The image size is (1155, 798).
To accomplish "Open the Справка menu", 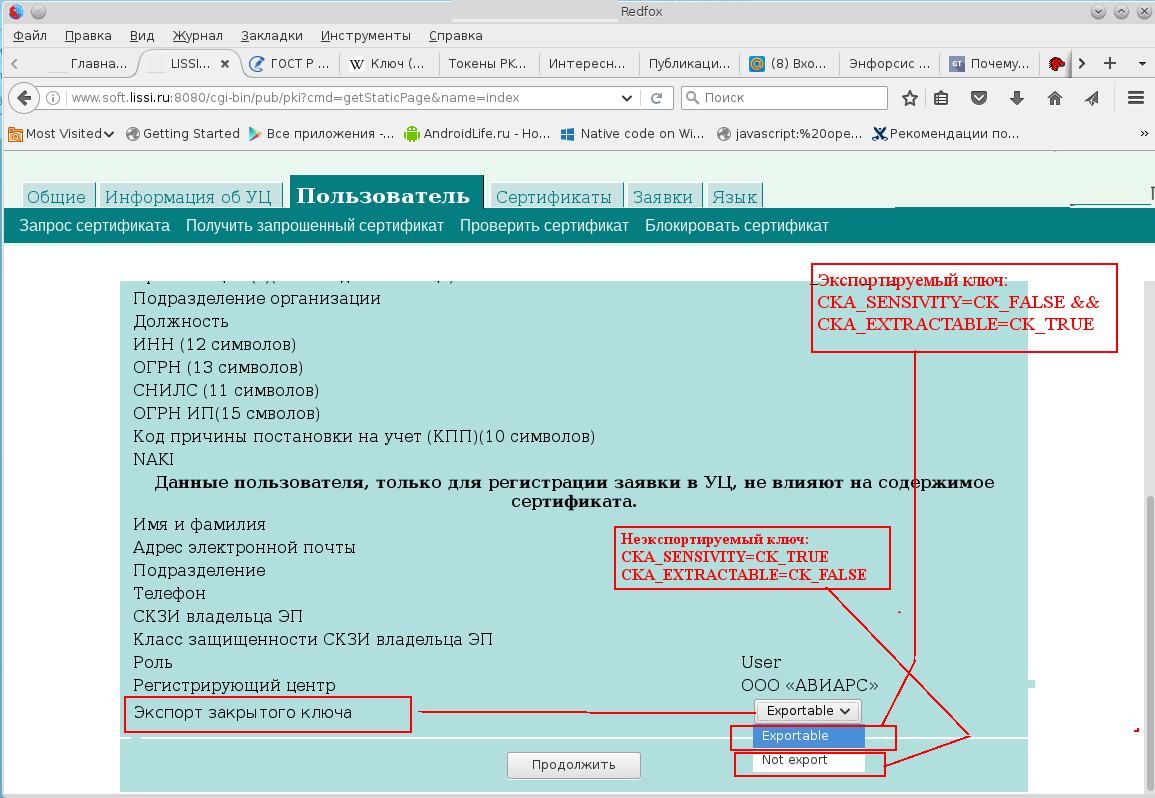I will [455, 35].
